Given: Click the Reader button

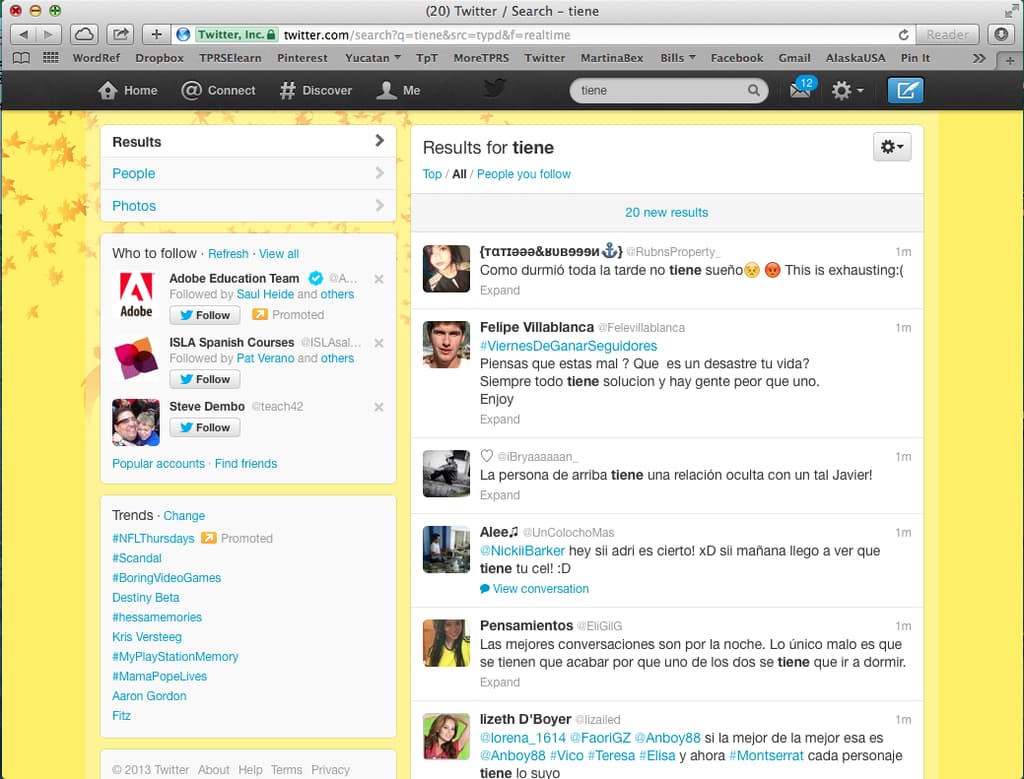Looking at the screenshot, I should coord(948,35).
